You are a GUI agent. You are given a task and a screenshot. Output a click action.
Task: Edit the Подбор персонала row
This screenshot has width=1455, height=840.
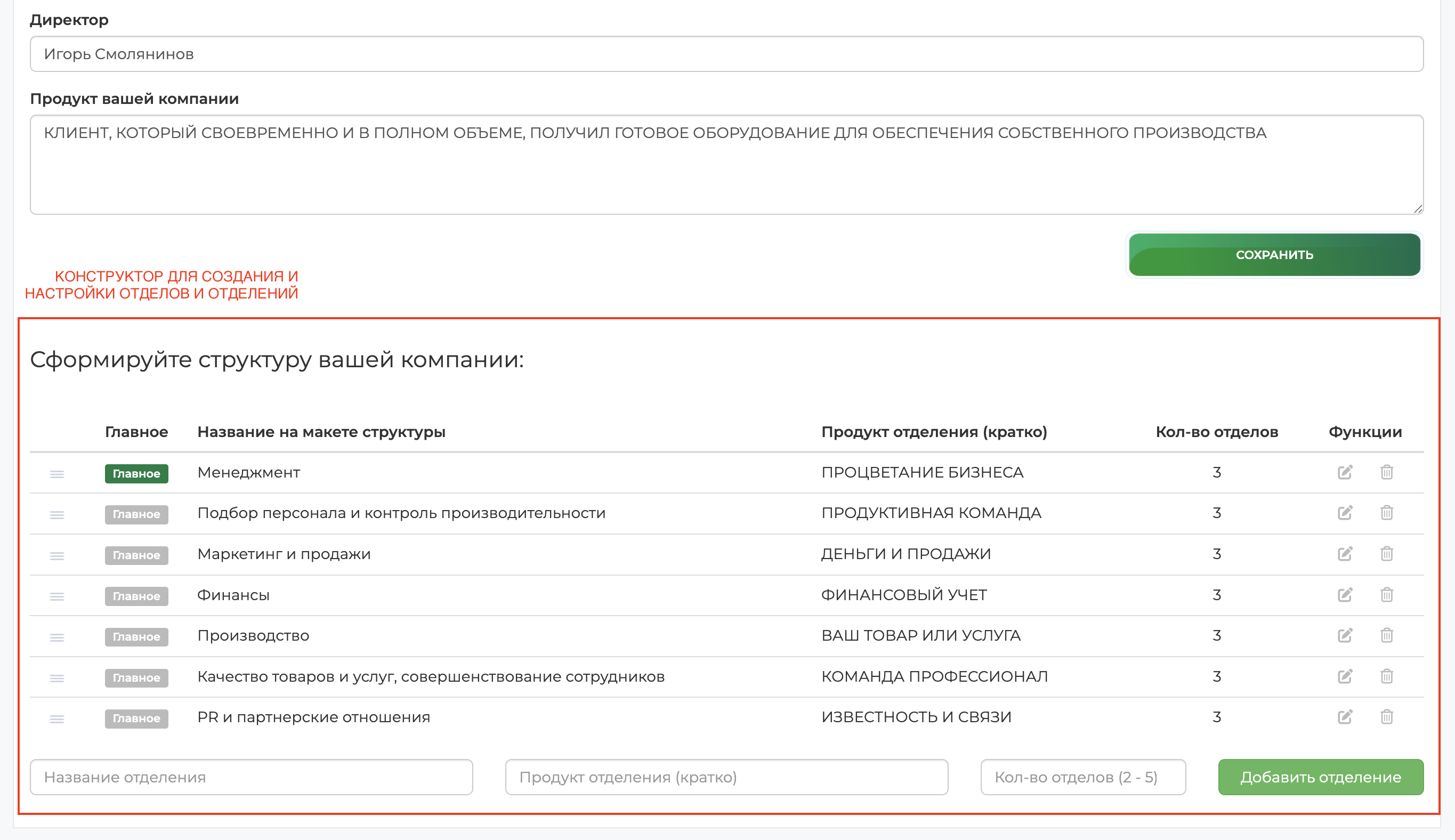tap(1345, 513)
